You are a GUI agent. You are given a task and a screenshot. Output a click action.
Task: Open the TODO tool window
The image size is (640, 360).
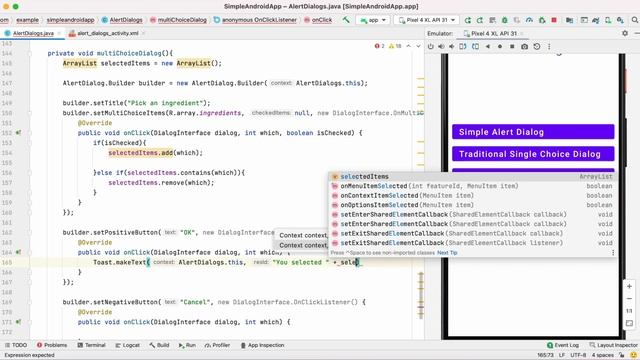click(x=16, y=345)
